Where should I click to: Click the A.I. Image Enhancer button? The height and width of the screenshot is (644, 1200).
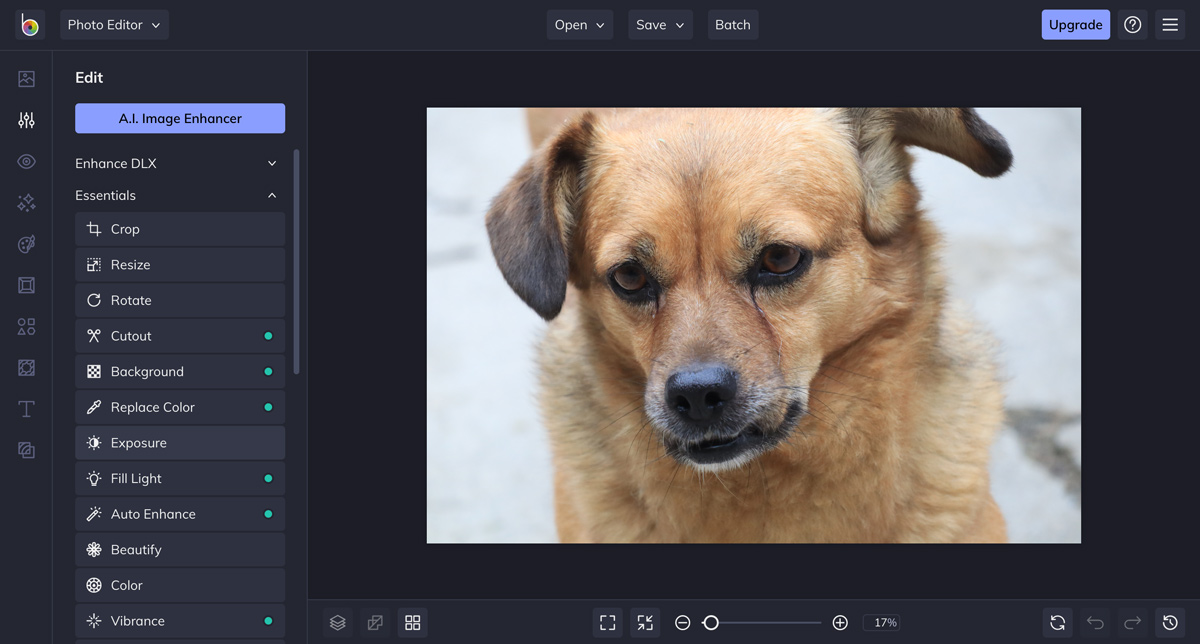click(x=180, y=118)
